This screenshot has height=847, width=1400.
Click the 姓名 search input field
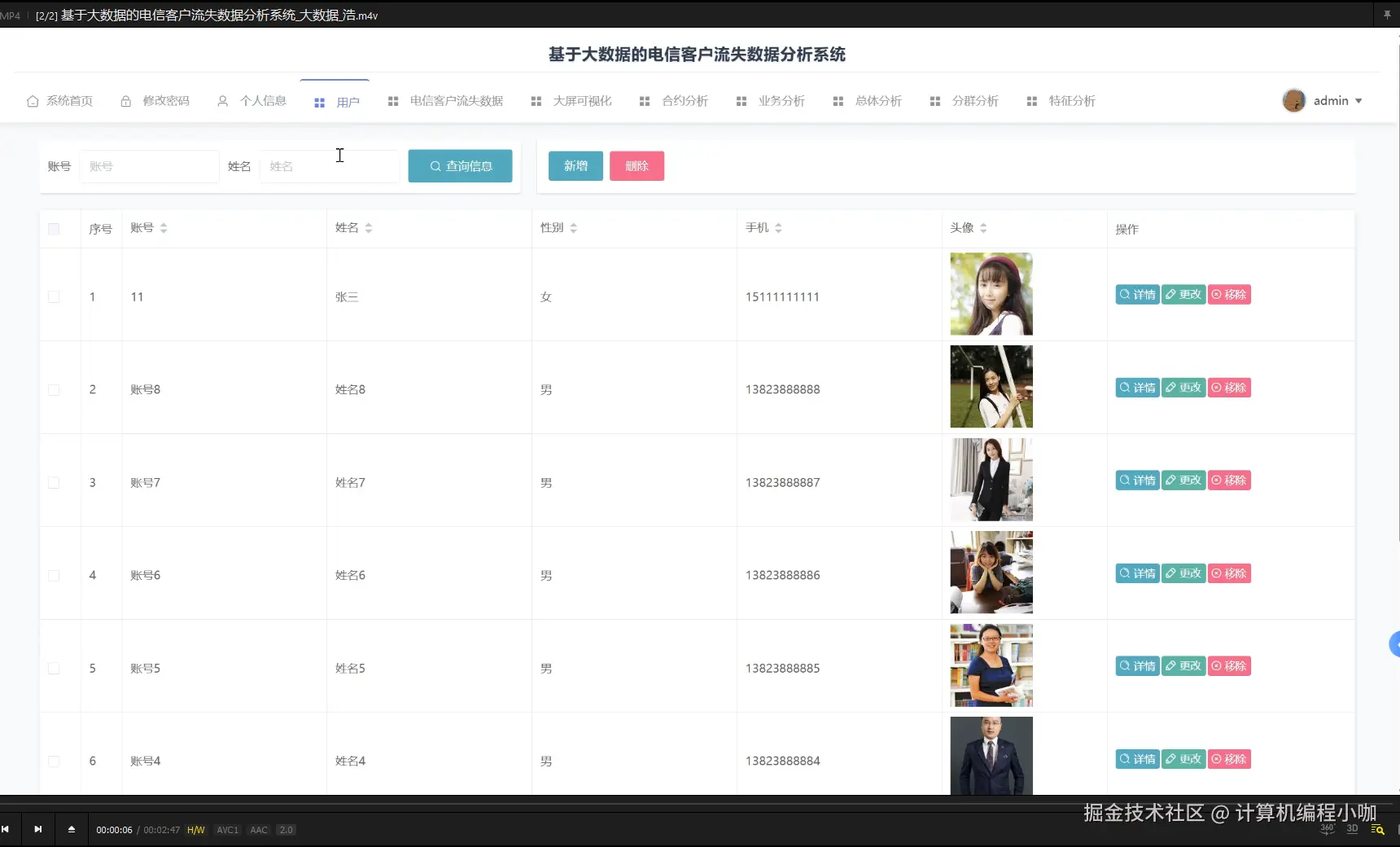pos(329,165)
